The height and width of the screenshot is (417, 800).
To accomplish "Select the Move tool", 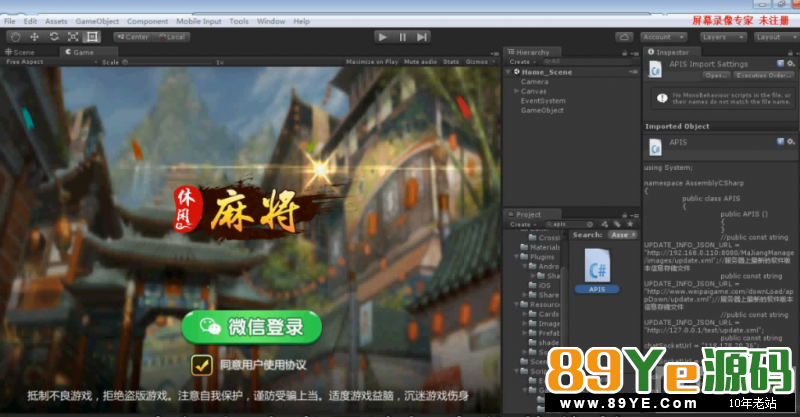I will pyautogui.click(x=34, y=37).
